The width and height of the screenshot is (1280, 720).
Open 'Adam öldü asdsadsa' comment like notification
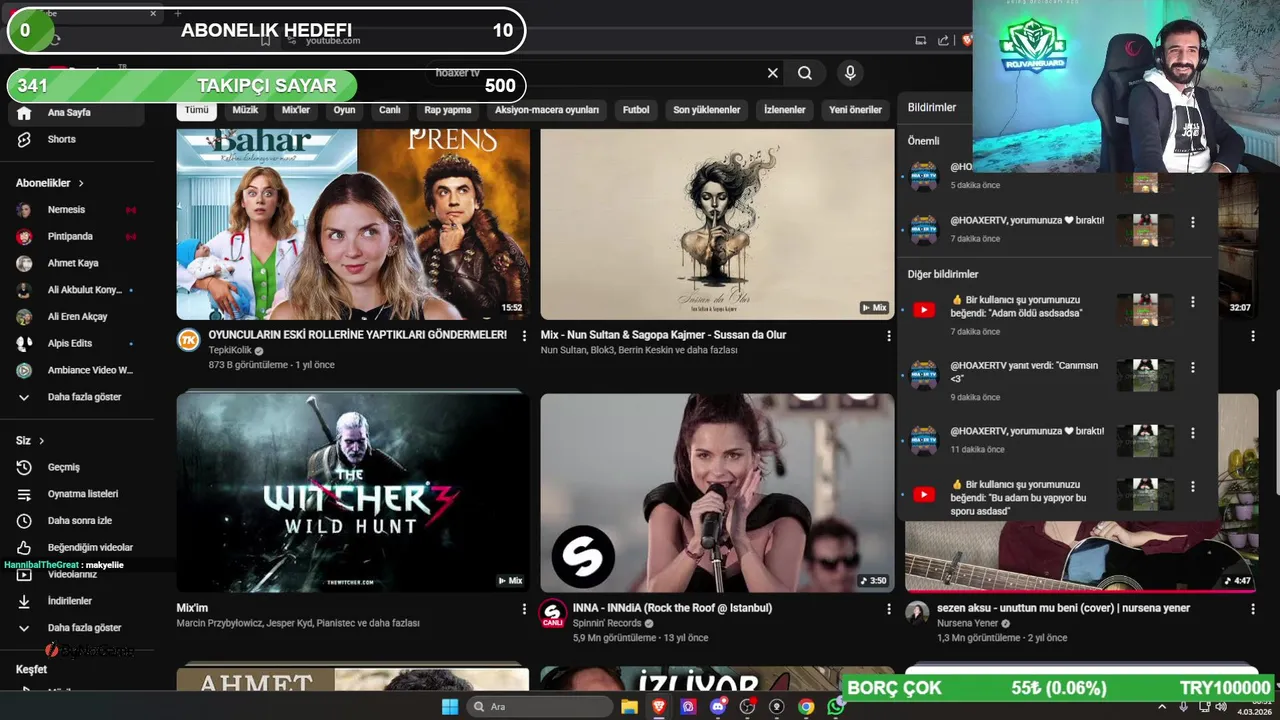[x=1057, y=314]
